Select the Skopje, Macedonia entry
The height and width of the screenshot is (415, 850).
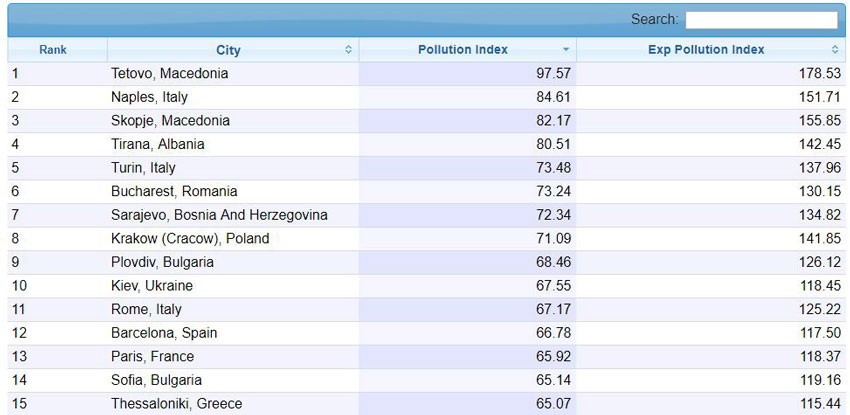click(170, 121)
